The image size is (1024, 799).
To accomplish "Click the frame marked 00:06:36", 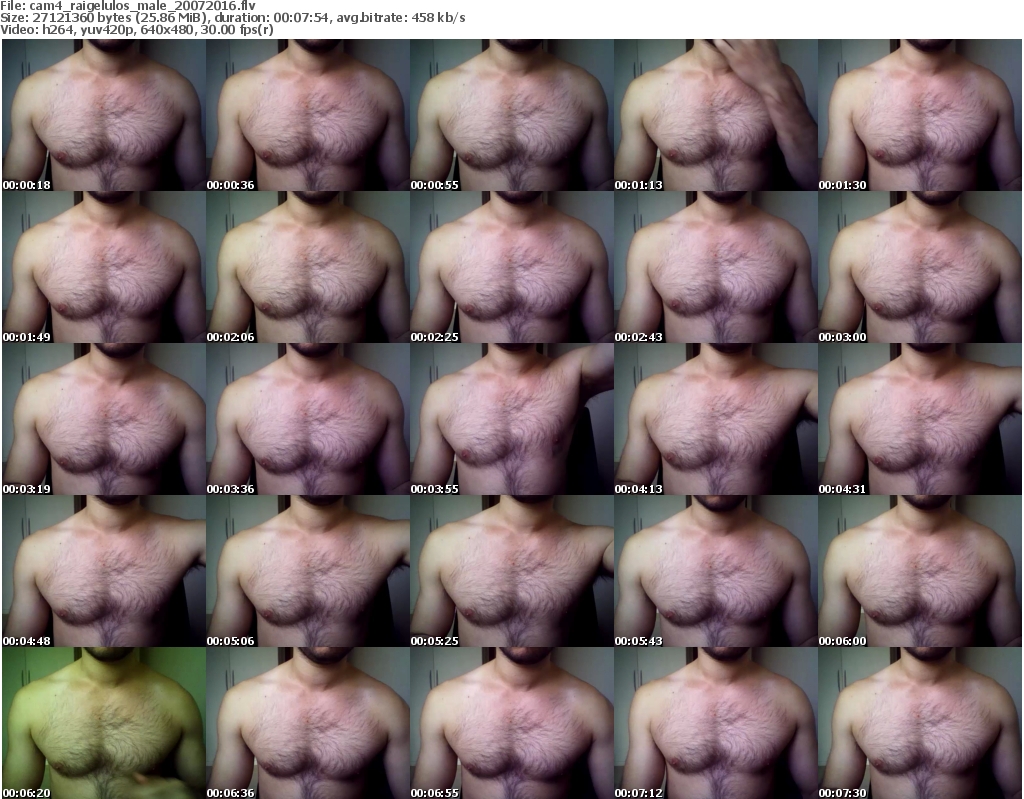I will click(308, 723).
